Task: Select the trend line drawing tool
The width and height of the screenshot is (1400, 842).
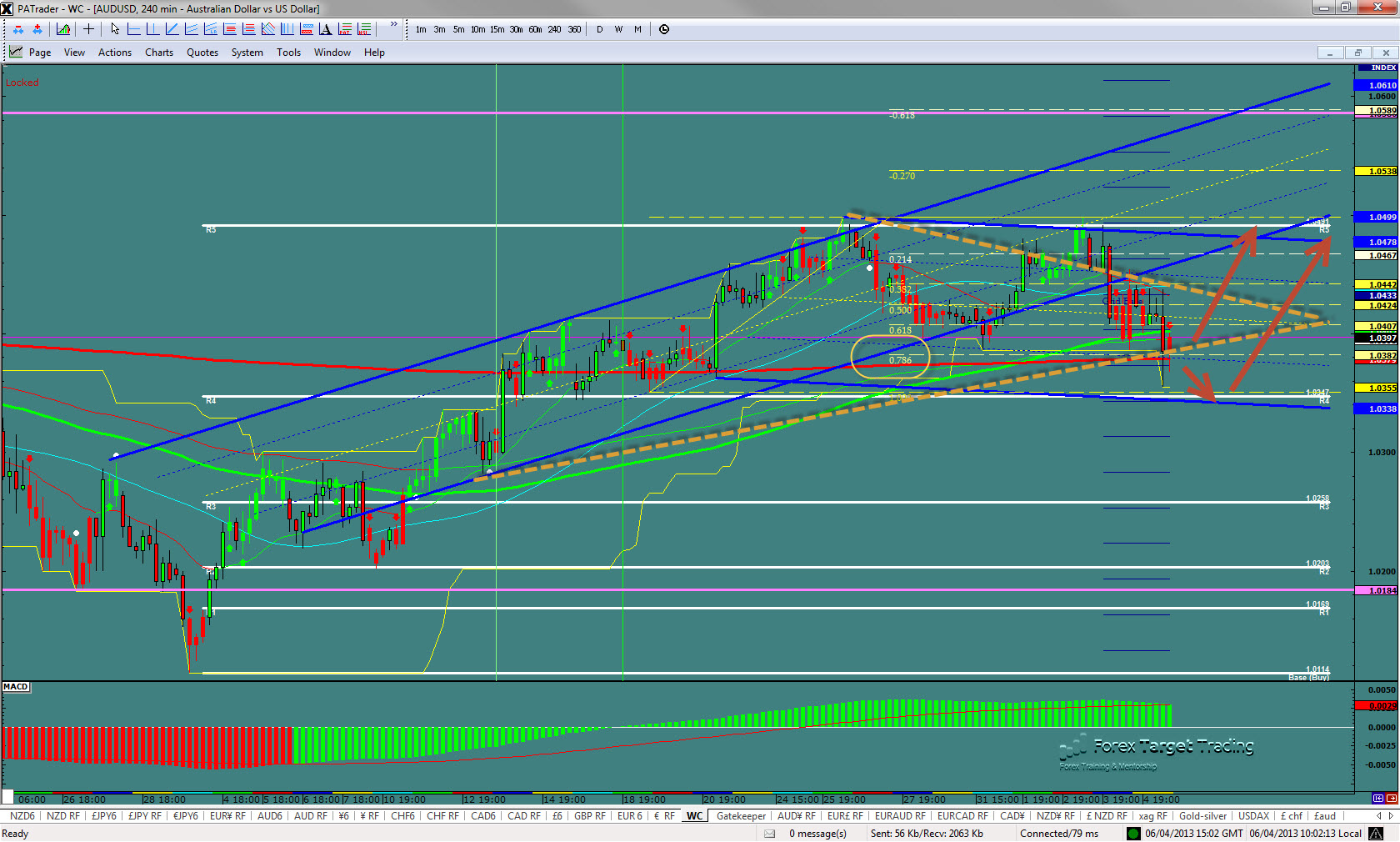Action: point(172,29)
